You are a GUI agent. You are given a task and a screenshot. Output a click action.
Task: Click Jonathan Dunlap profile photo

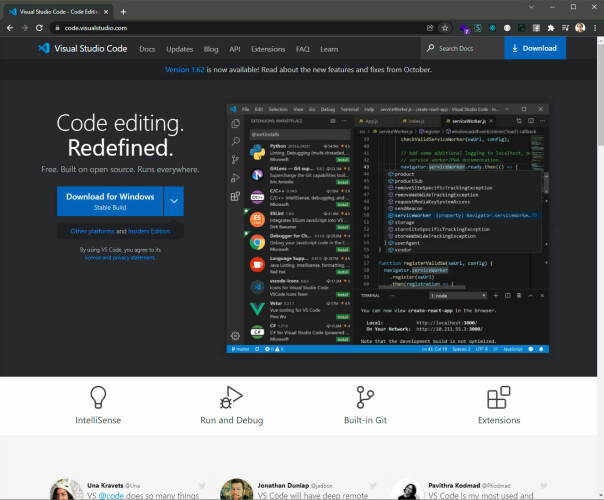click(237, 489)
